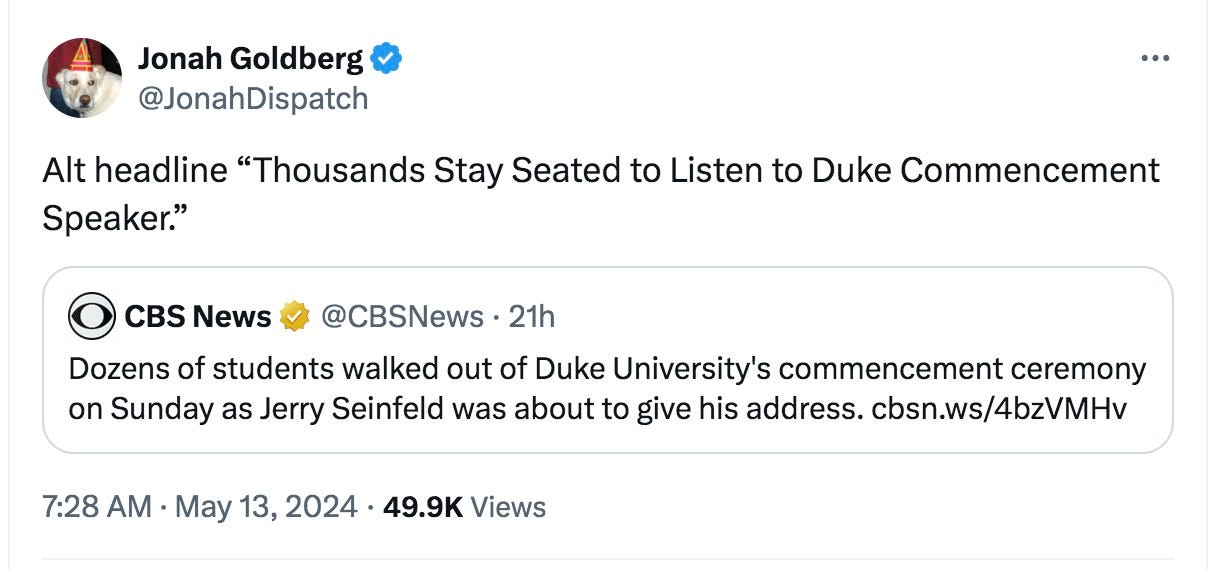Visit the @JonahDispatch handle
This screenshot has height=570, width=1220.
[253, 98]
